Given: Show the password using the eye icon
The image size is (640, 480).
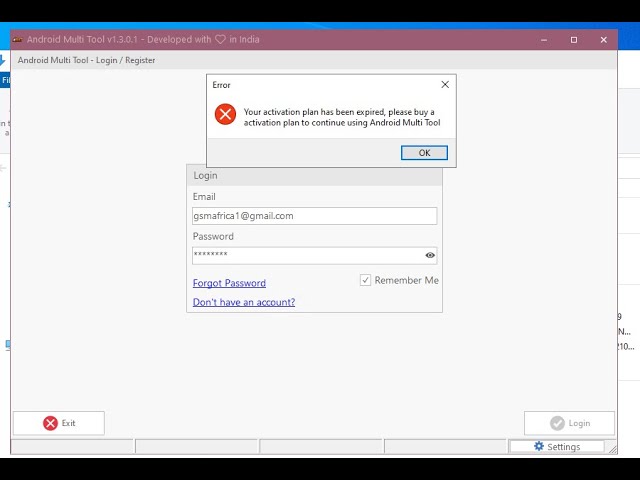Looking at the screenshot, I should coord(430,255).
